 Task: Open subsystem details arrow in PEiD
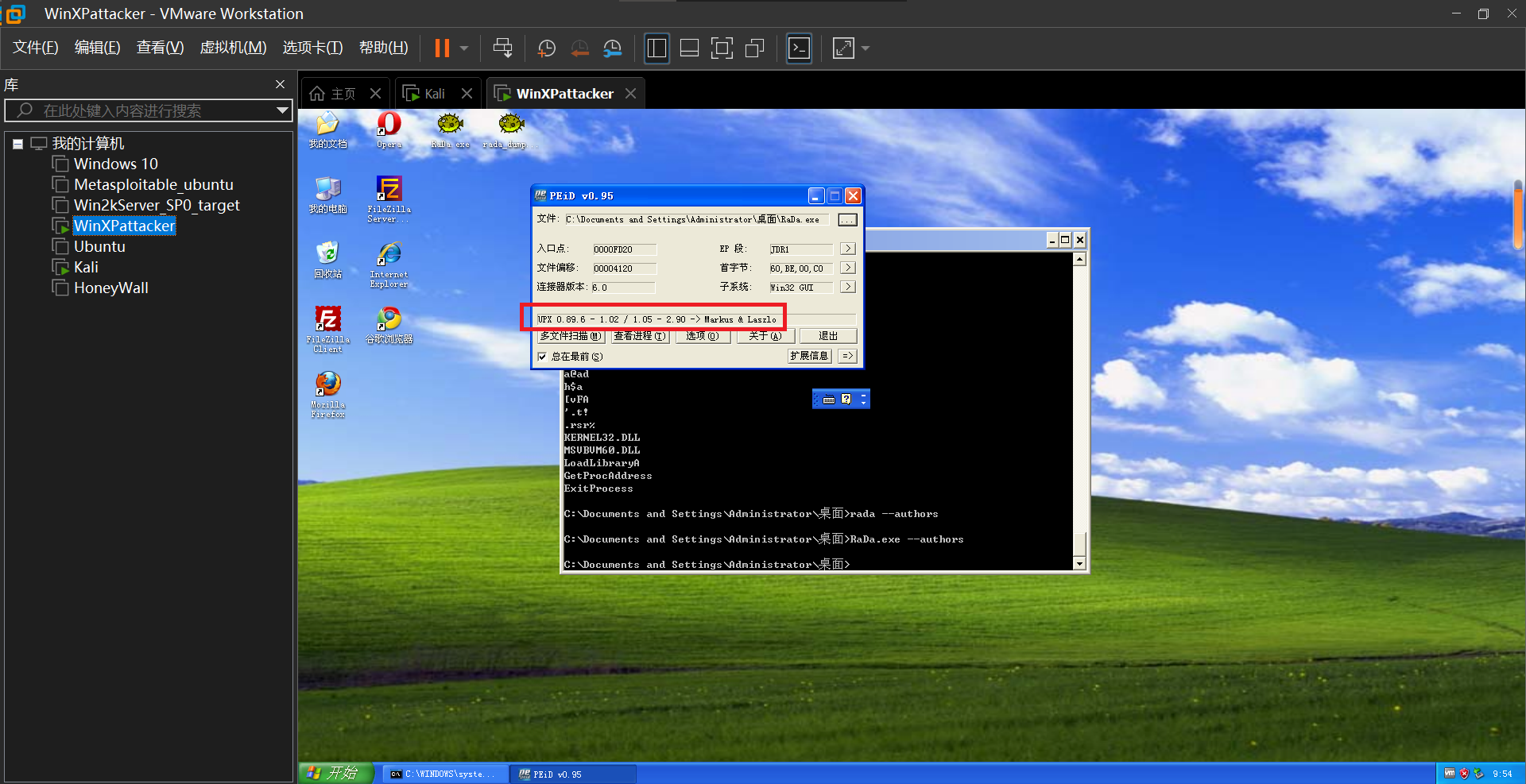point(848,287)
